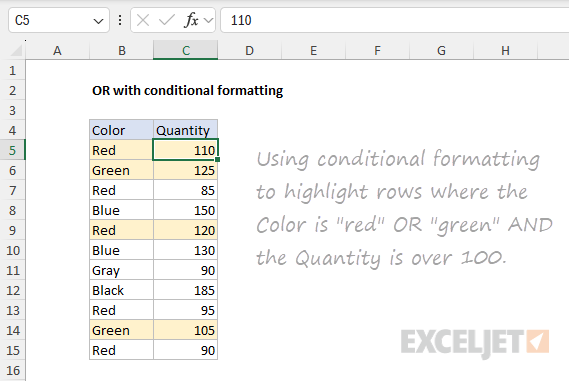This screenshot has height=381, width=569.
Task: Select column B header
Action: coord(122,50)
